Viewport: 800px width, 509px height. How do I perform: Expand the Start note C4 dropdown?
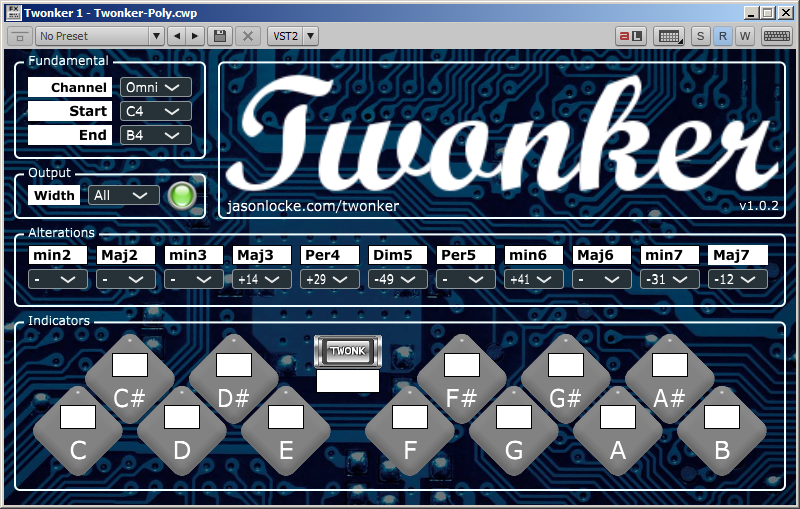(155, 111)
